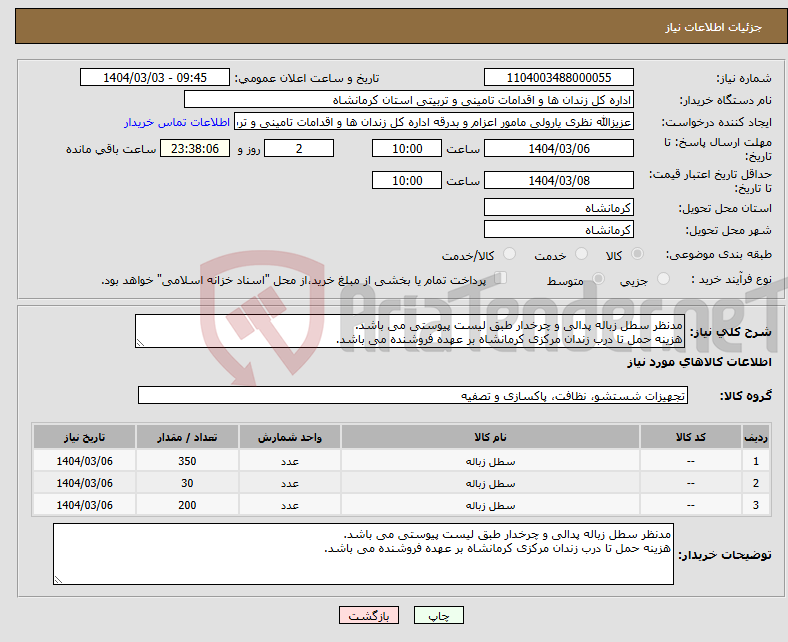Click the announcement date field 1404/03/03 - 09:45
This screenshot has width=788, height=642.
point(155,77)
